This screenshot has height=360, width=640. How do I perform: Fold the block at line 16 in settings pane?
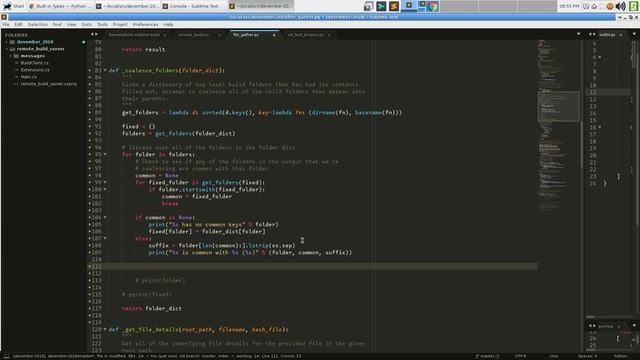[x=600, y=127]
